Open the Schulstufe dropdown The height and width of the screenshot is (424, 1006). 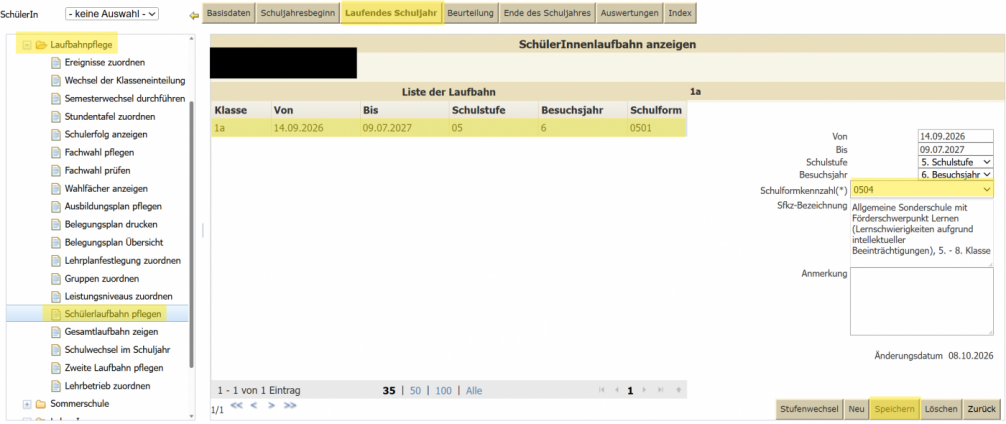click(955, 162)
